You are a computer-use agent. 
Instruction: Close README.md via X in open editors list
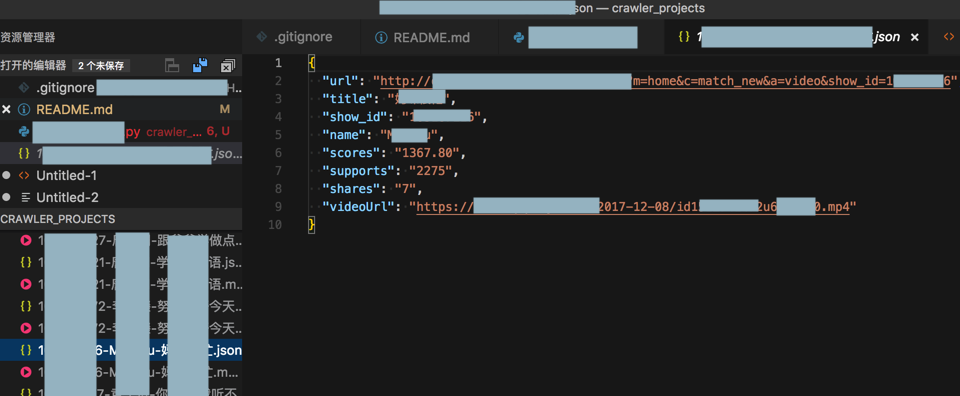pyautogui.click(x=6, y=110)
